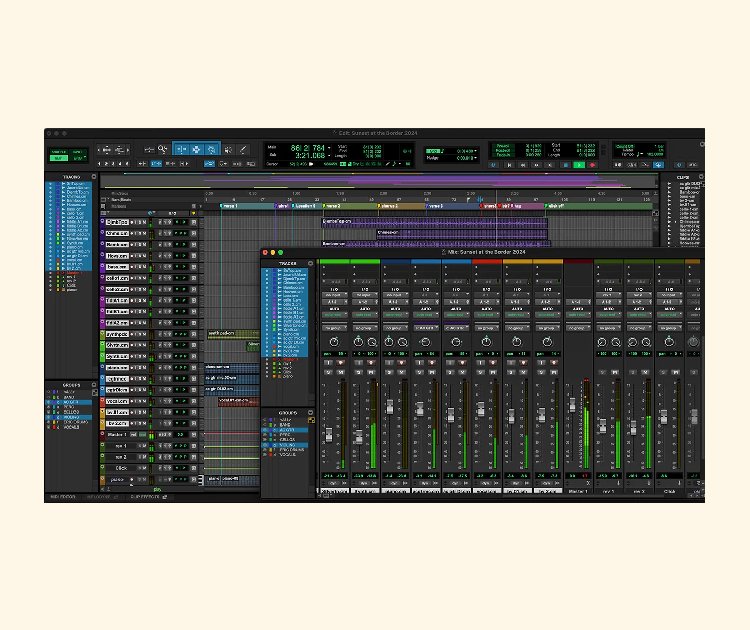This screenshot has height=630, width=750.
Task: Click the Fast Forward transport button
Action: (537, 165)
